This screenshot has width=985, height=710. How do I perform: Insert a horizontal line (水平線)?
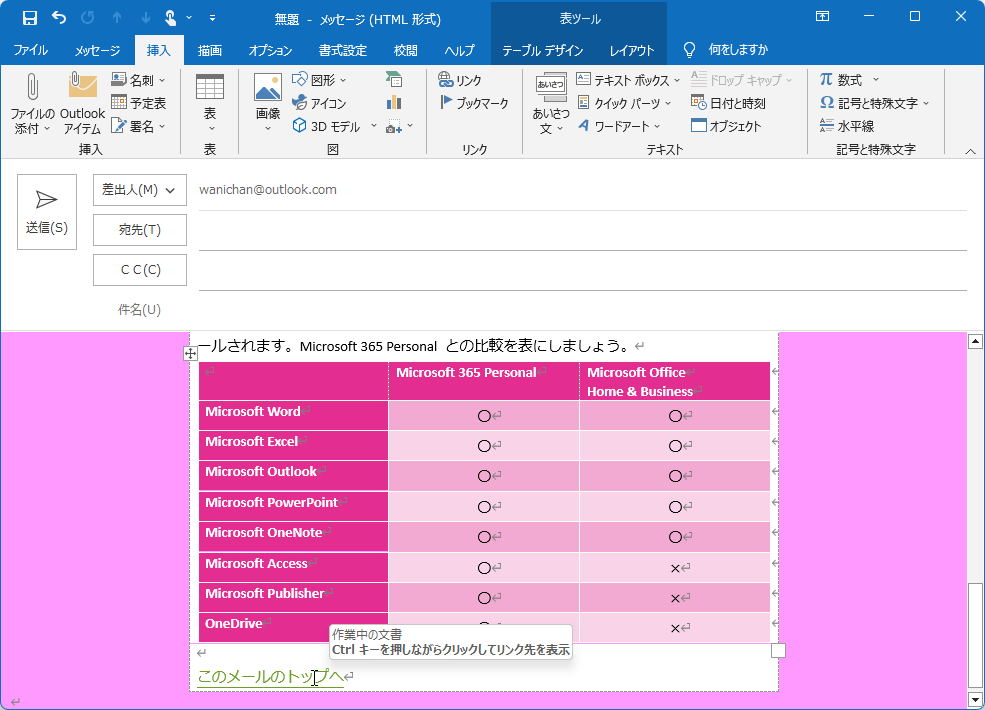click(x=847, y=126)
